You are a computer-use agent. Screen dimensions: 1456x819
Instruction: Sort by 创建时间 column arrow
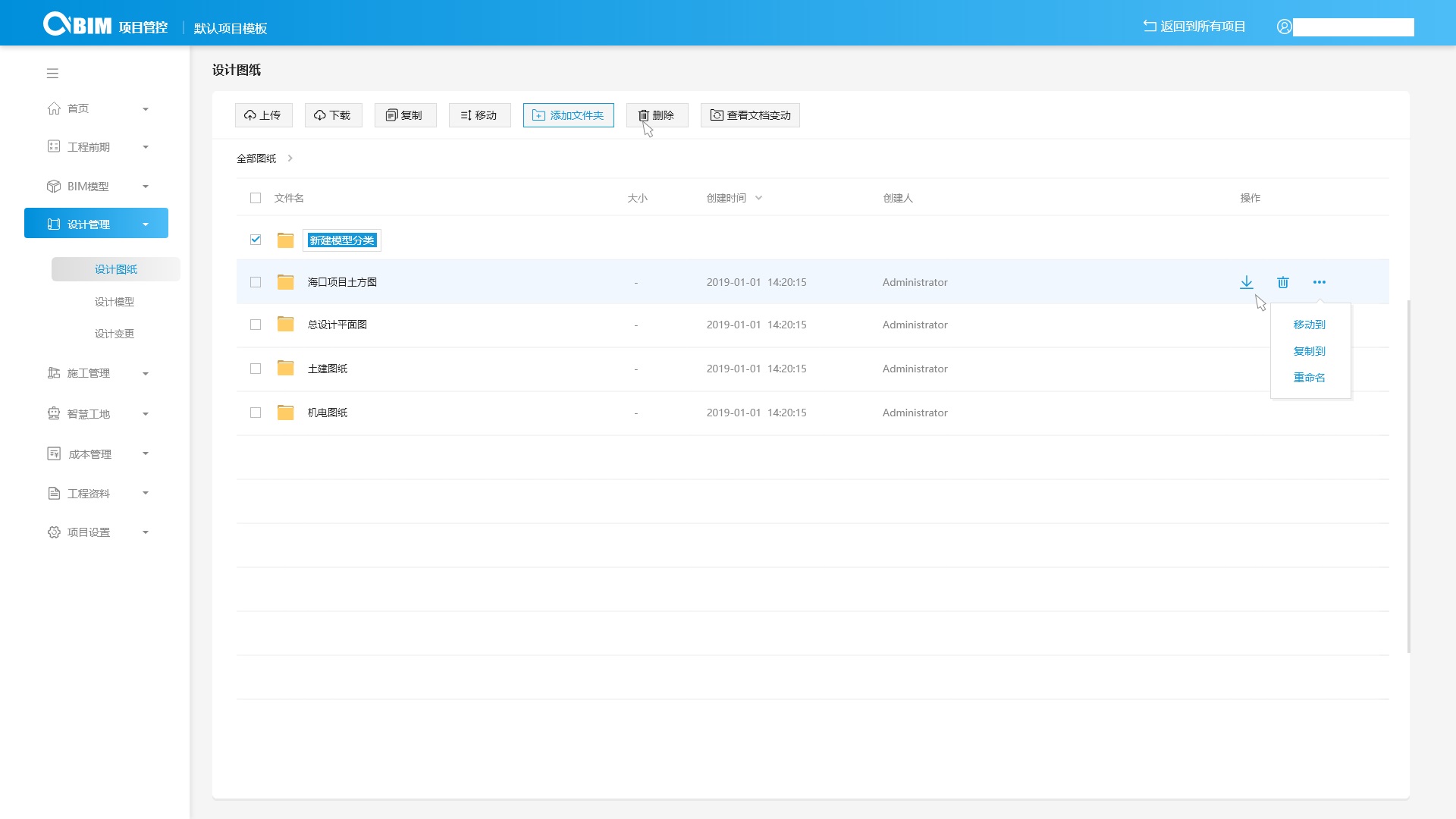coord(758,198)
